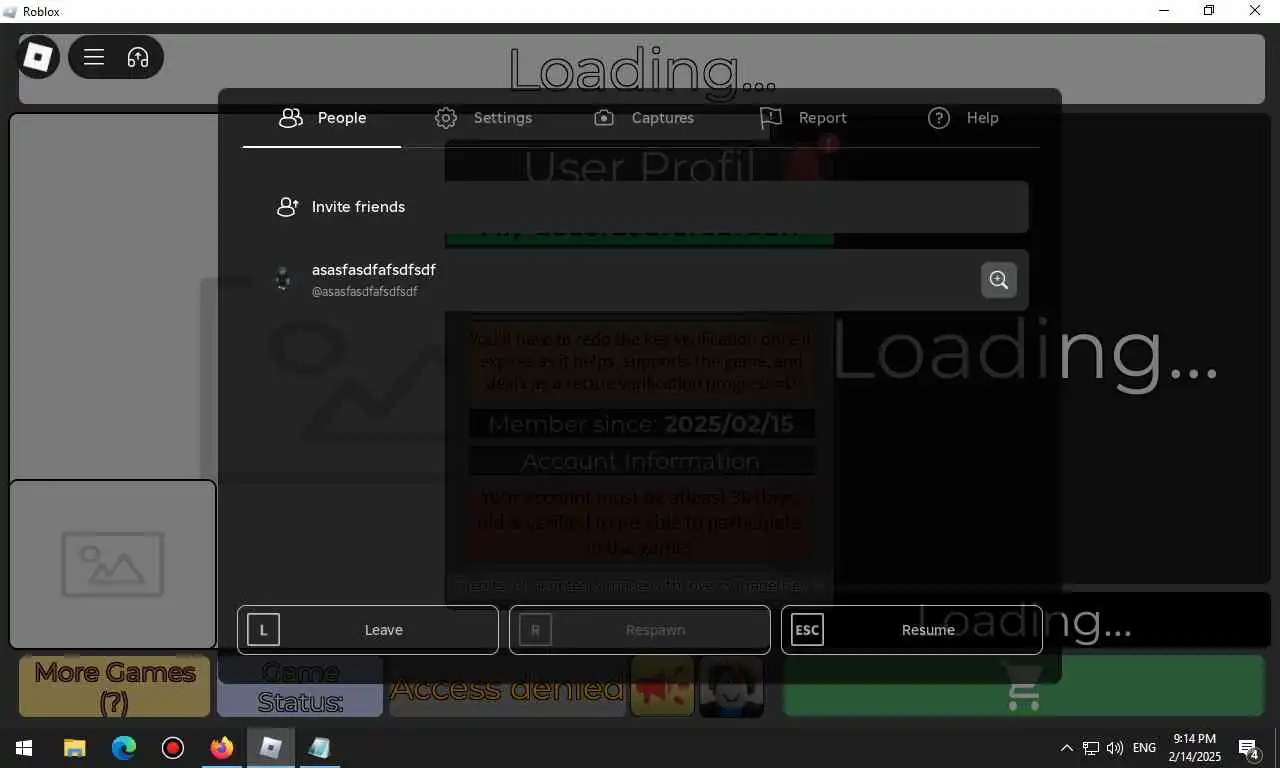The width and height of the screenshot is (1280, 768).
Task: Click the network tray icon
Action: coord(1091,748)
